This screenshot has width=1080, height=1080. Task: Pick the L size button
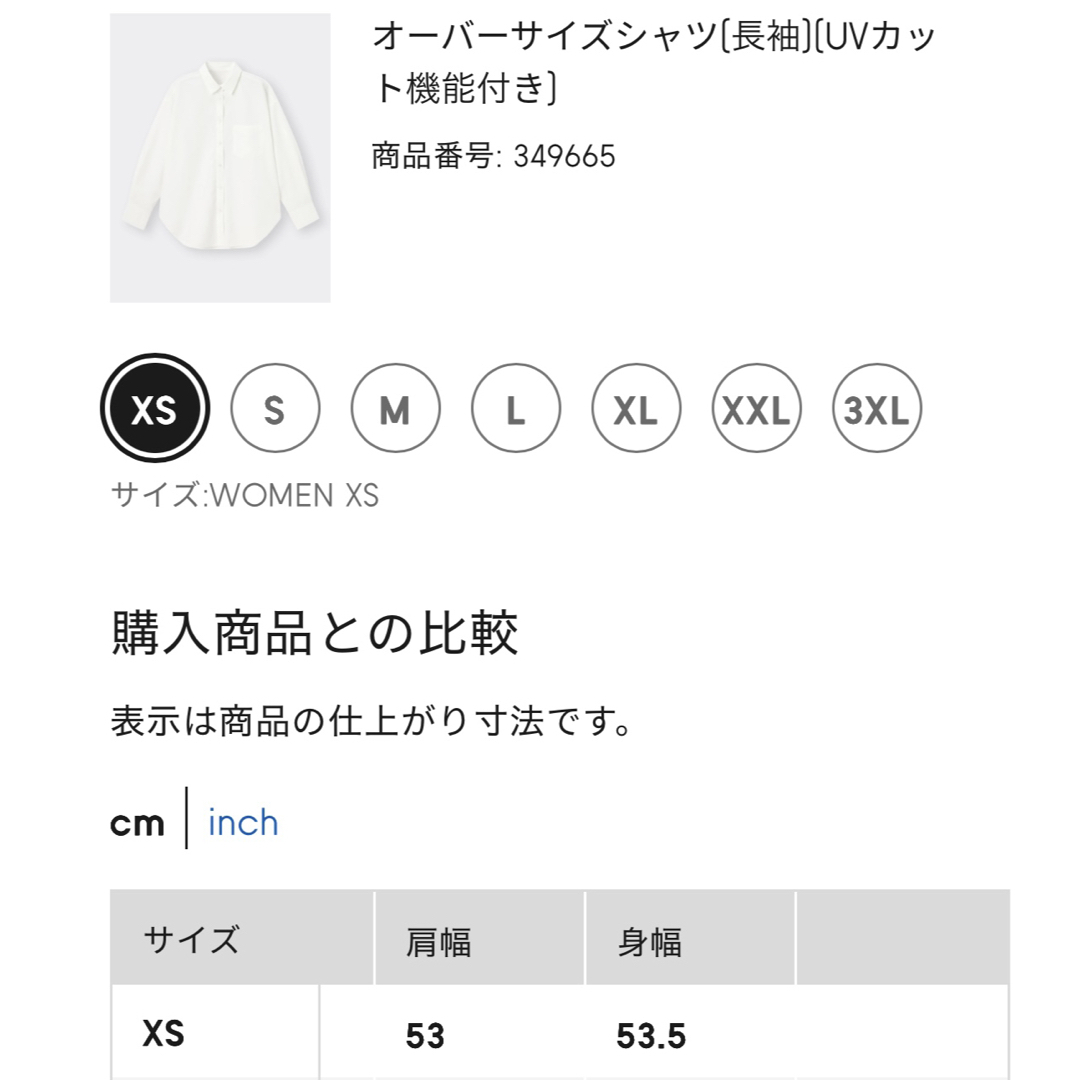click(x=516, y=408)
